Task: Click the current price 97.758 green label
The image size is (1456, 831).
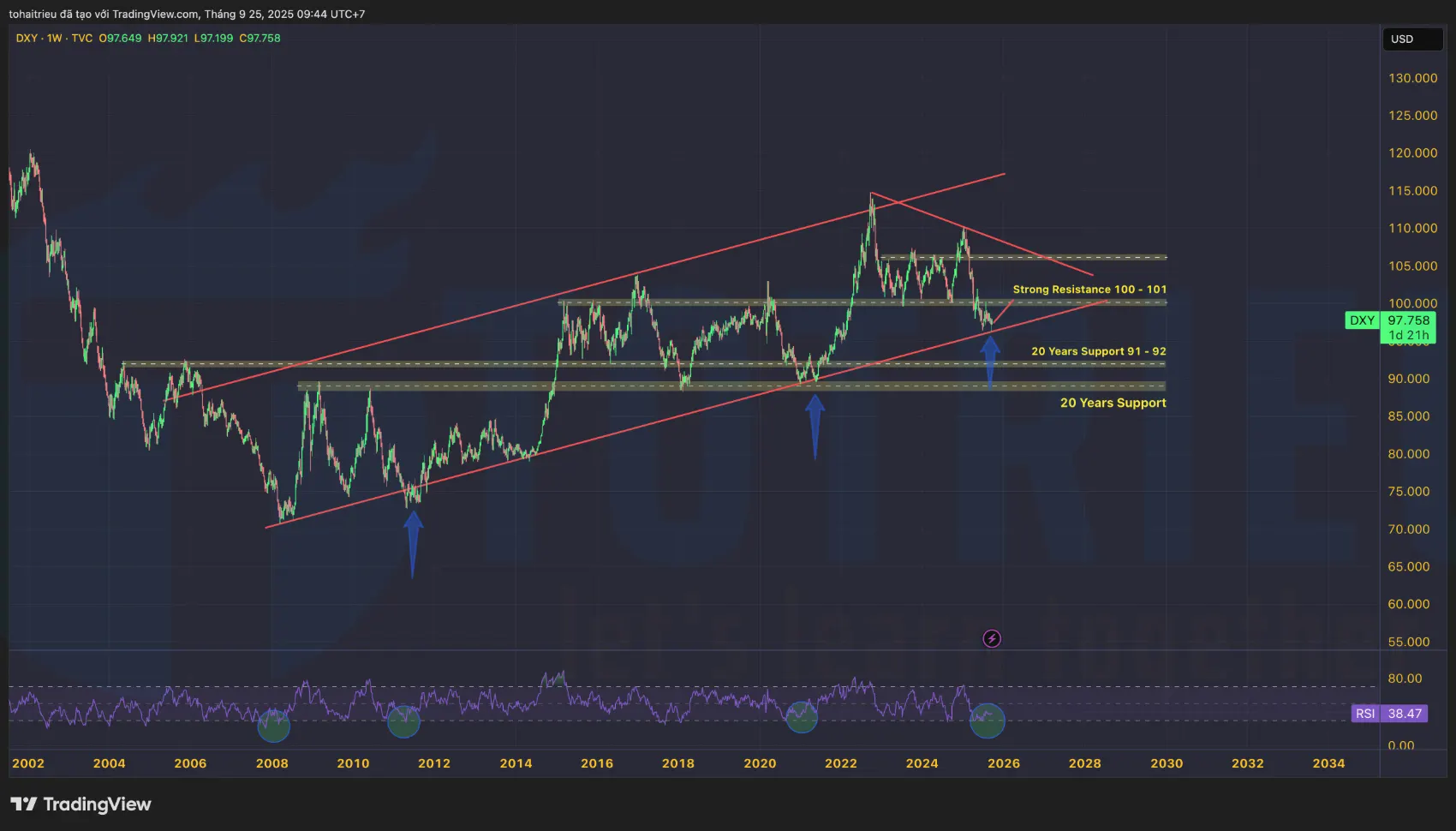Action: pos(1409,320)
